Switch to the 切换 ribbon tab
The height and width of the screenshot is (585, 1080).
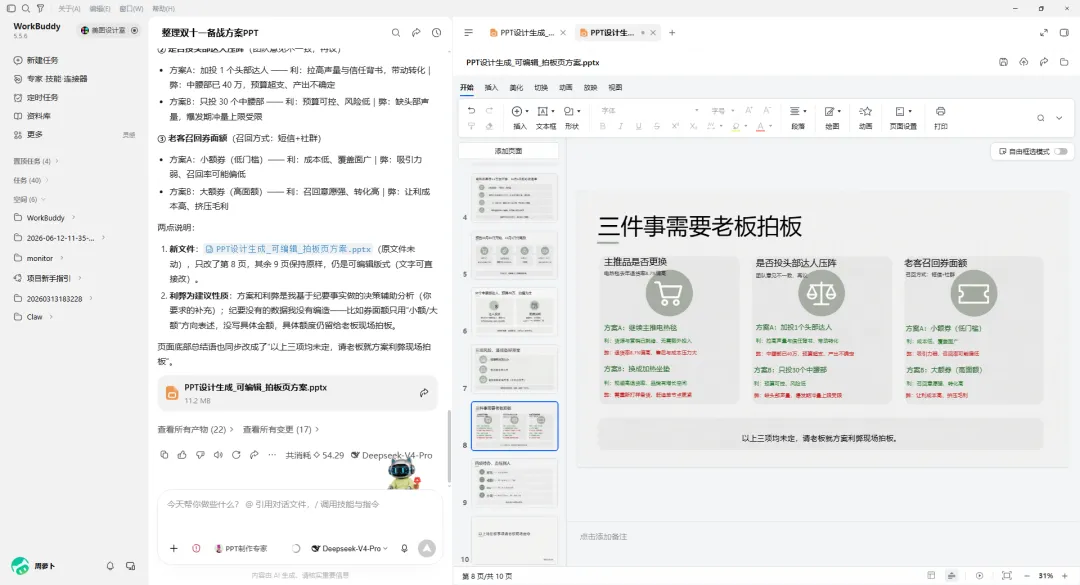[x=541, y=88]
